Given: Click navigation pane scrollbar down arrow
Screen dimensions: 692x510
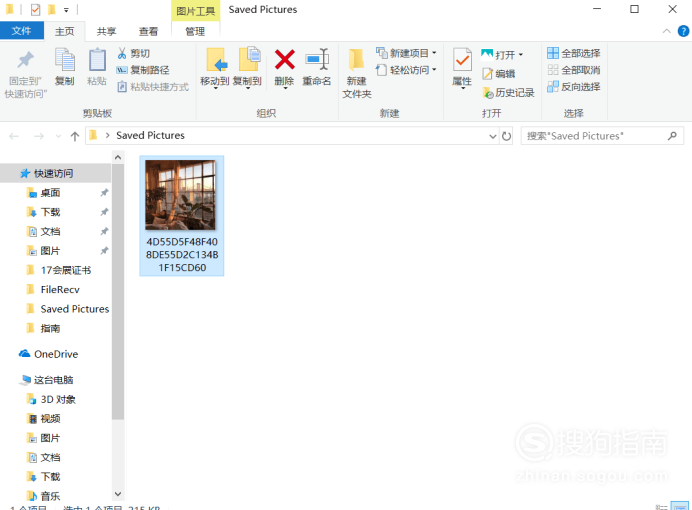Looking at the screenshot, I should tap(118, 494).
